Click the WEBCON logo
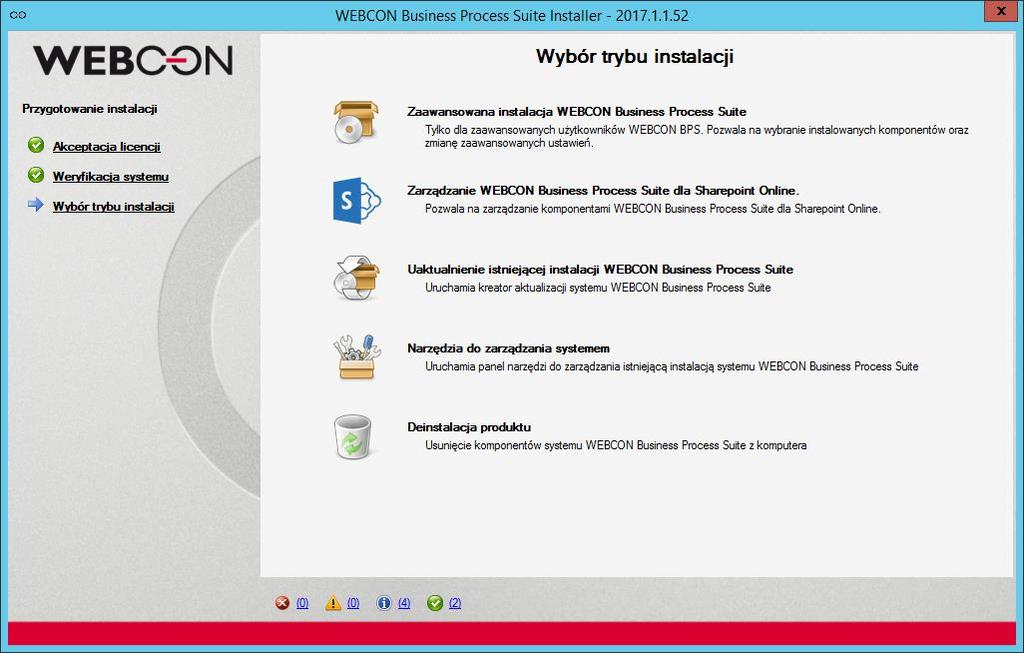This screenshot has height=653, width=1024. pyautogui.click(x=133, y=60)
